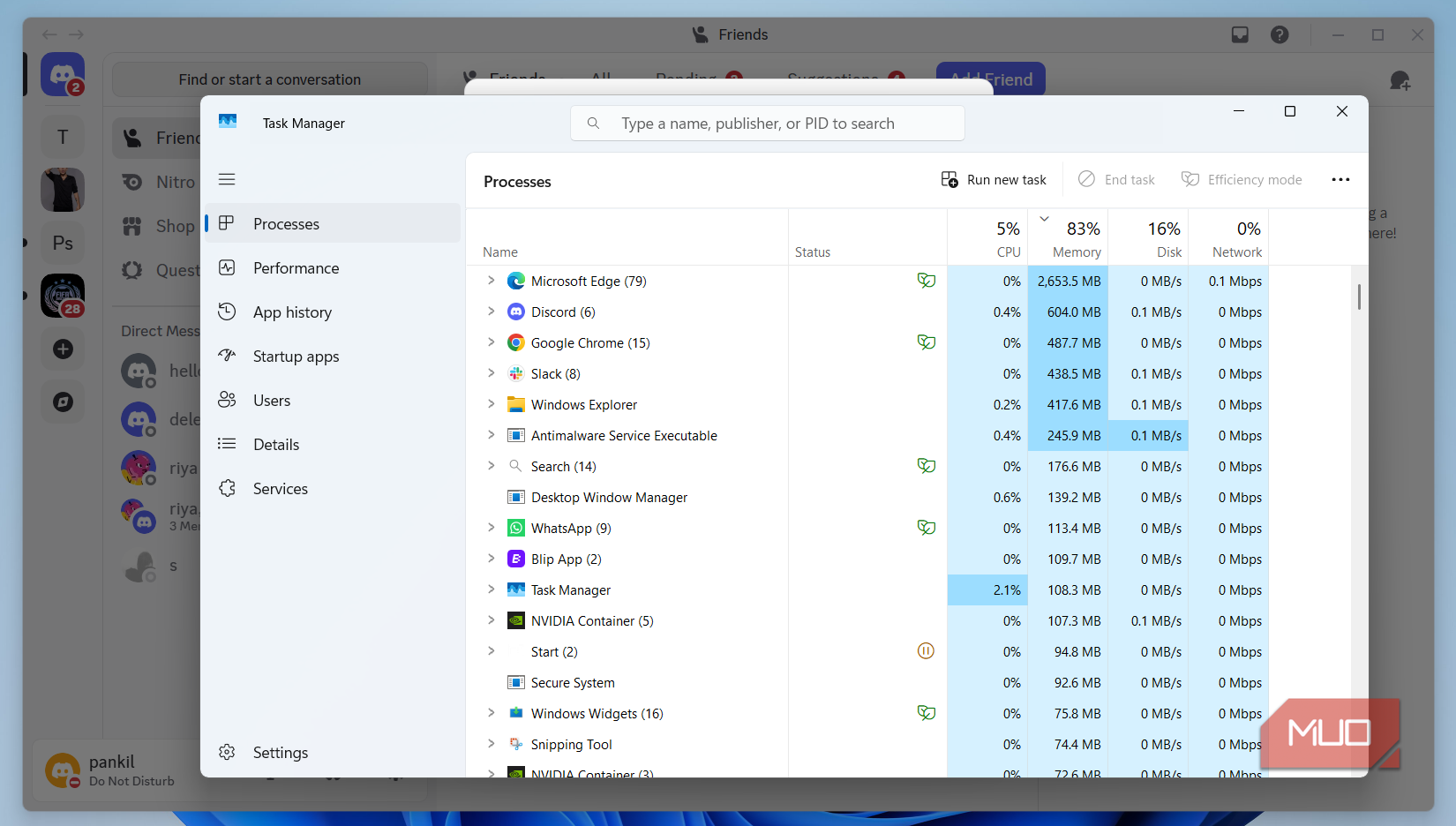1456x826 pixels.
Task: Open the Discord help icon
Action: click(1280, 34)
